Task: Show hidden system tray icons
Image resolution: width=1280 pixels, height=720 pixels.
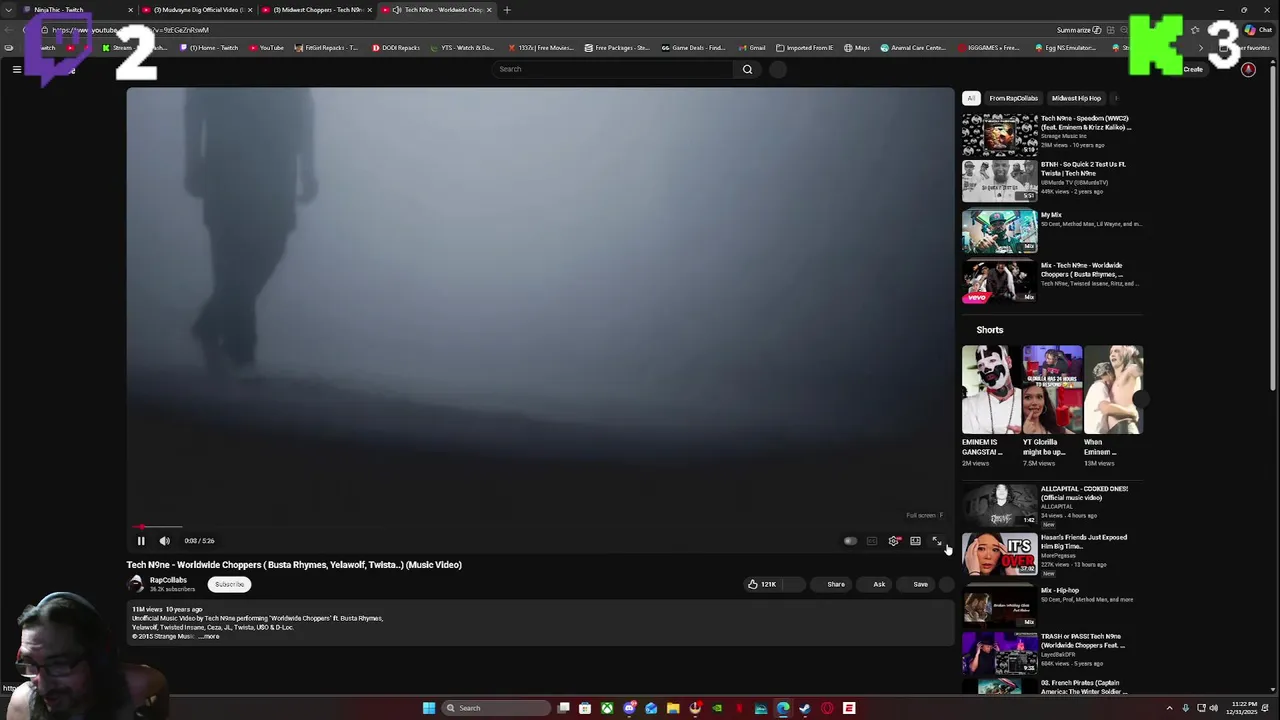Action: click(1169, 708)
